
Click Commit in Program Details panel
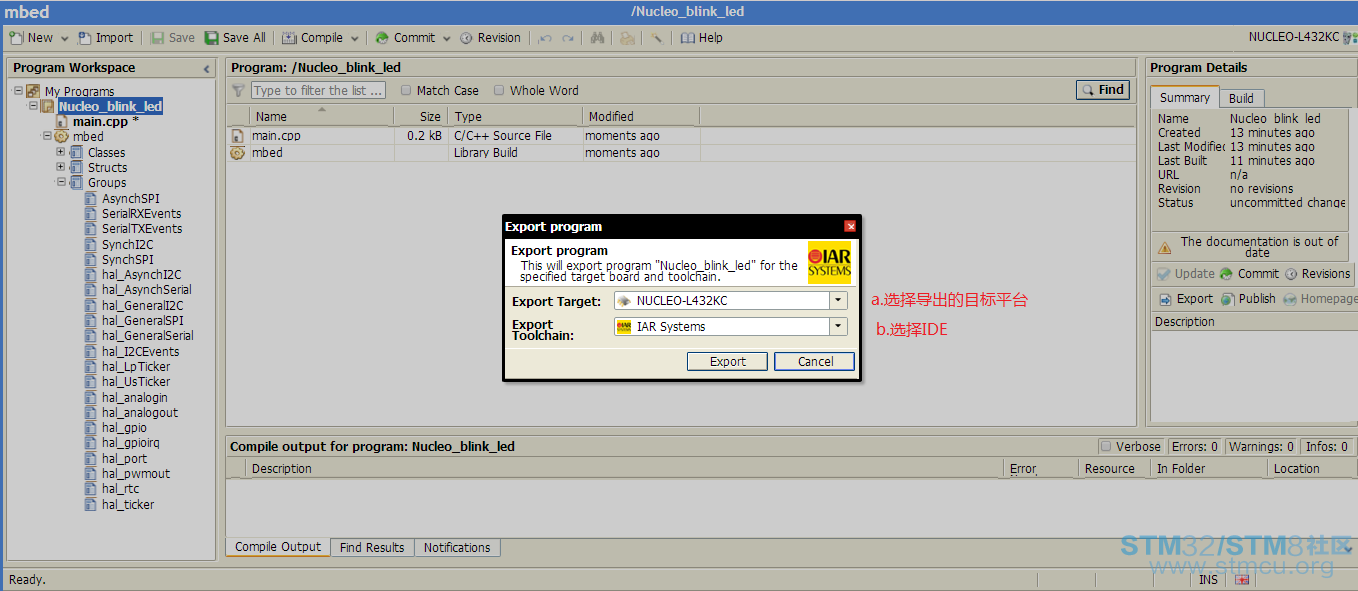point(1249,274)
